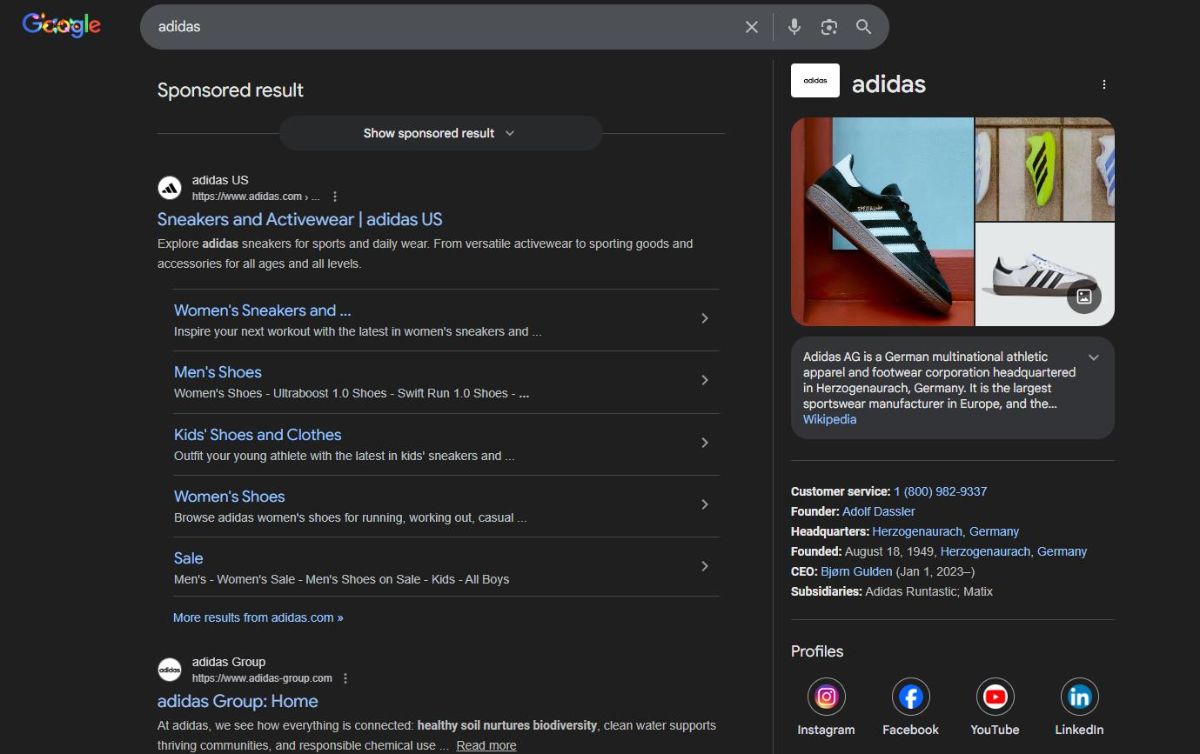Click the Google logo

(x=62, y=26)
